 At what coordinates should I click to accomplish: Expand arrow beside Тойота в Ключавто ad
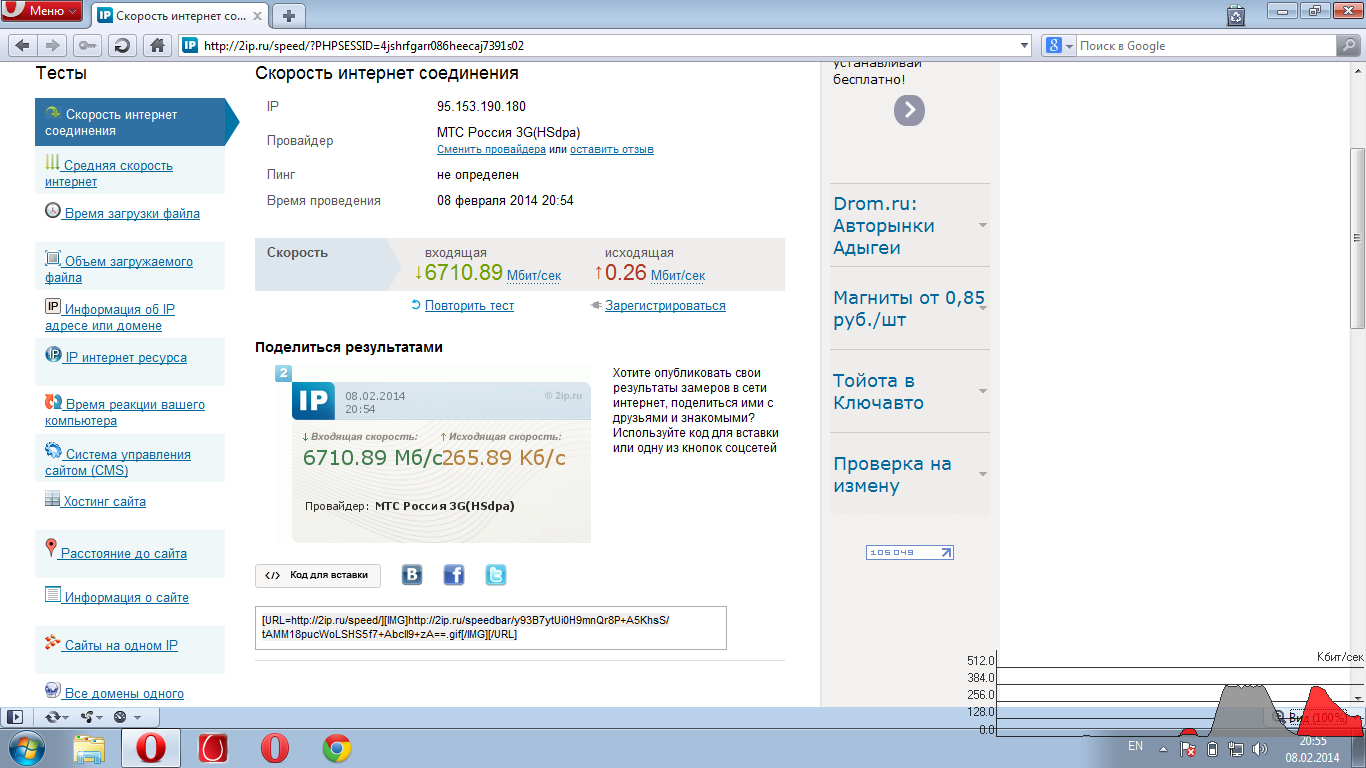click(983, 392)
